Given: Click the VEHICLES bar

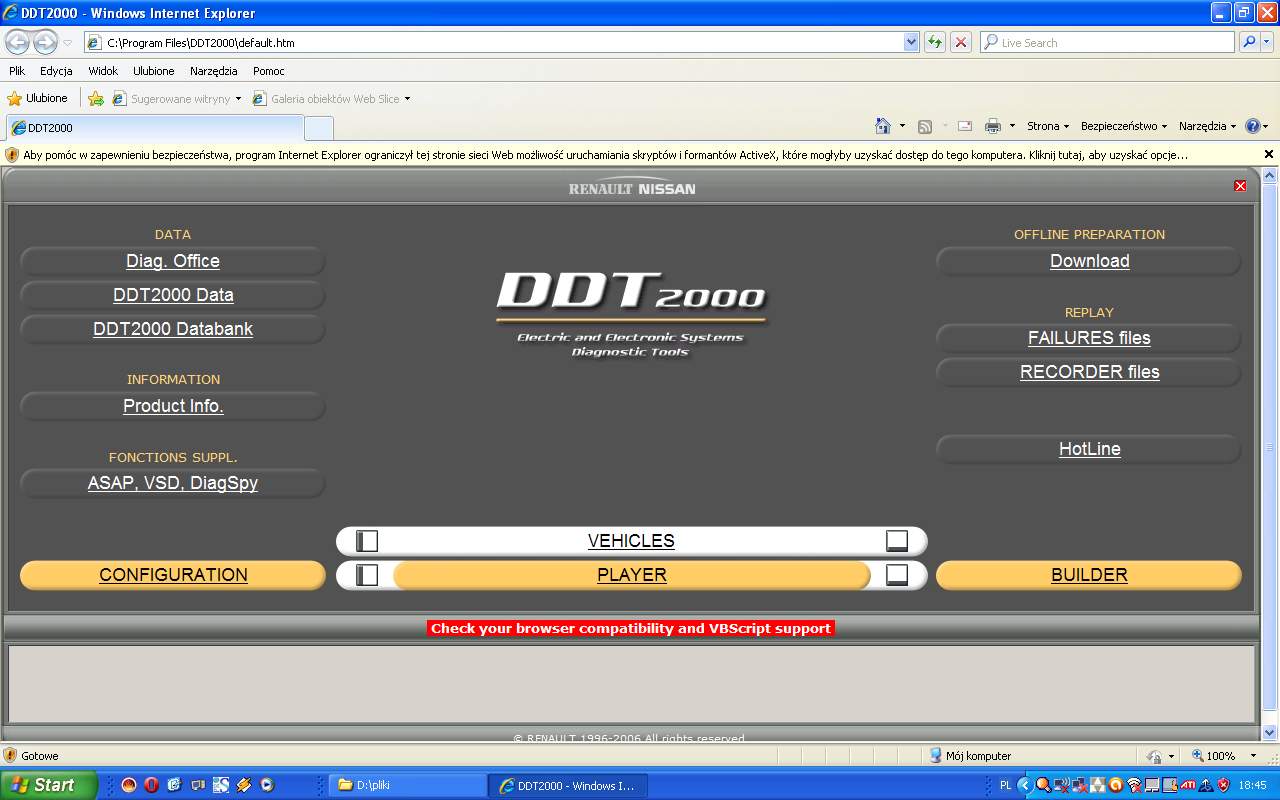Looking at the screenshot, I should [631, 541].
